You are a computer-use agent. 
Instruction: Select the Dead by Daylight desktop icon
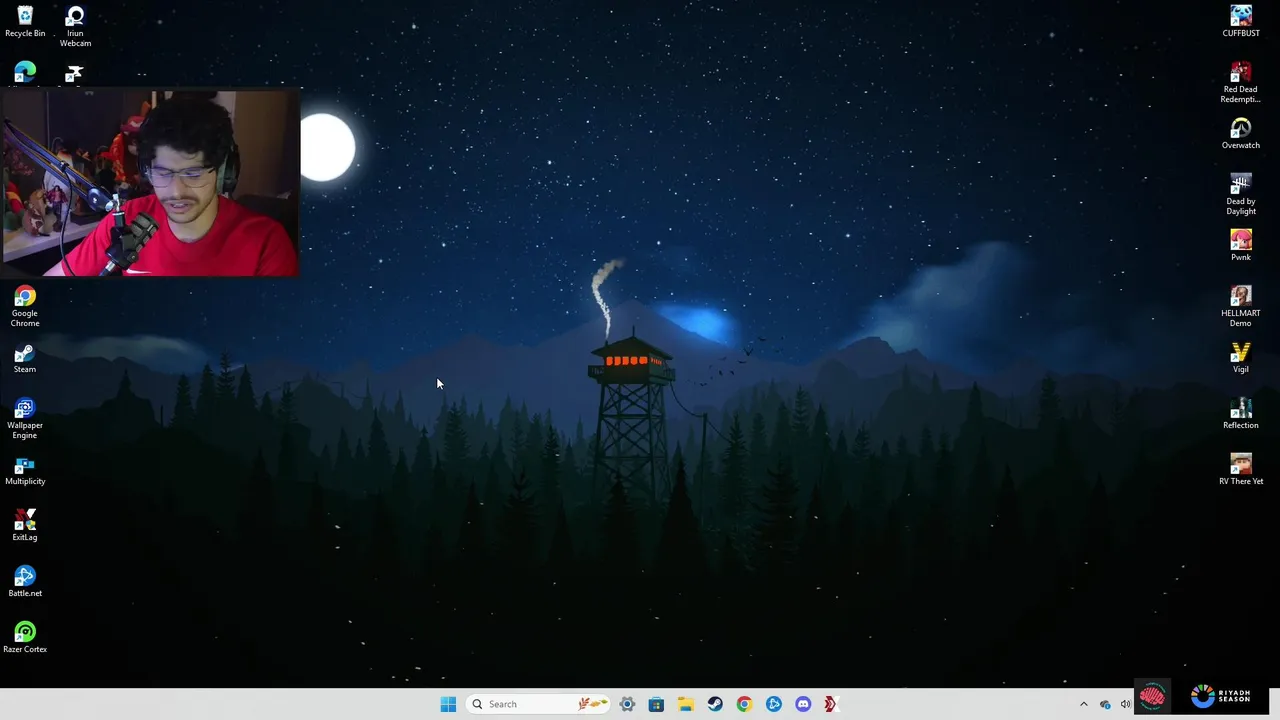(x=1241, y=195)
